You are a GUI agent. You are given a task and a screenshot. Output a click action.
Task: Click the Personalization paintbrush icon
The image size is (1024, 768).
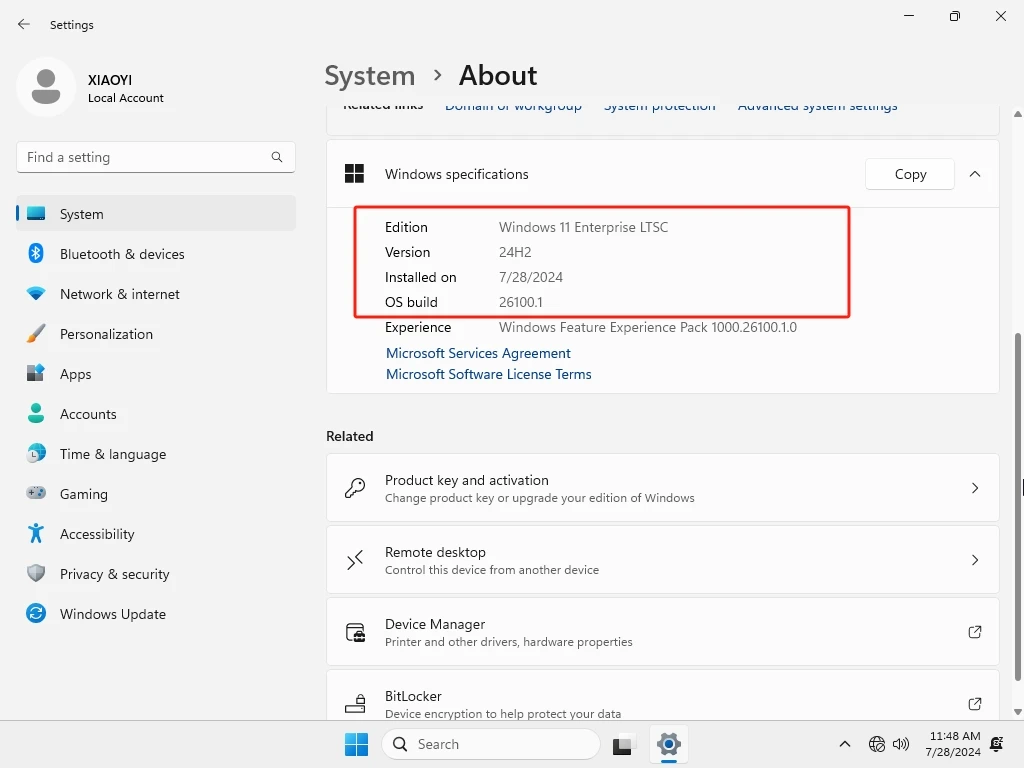[x=36, y=334]
